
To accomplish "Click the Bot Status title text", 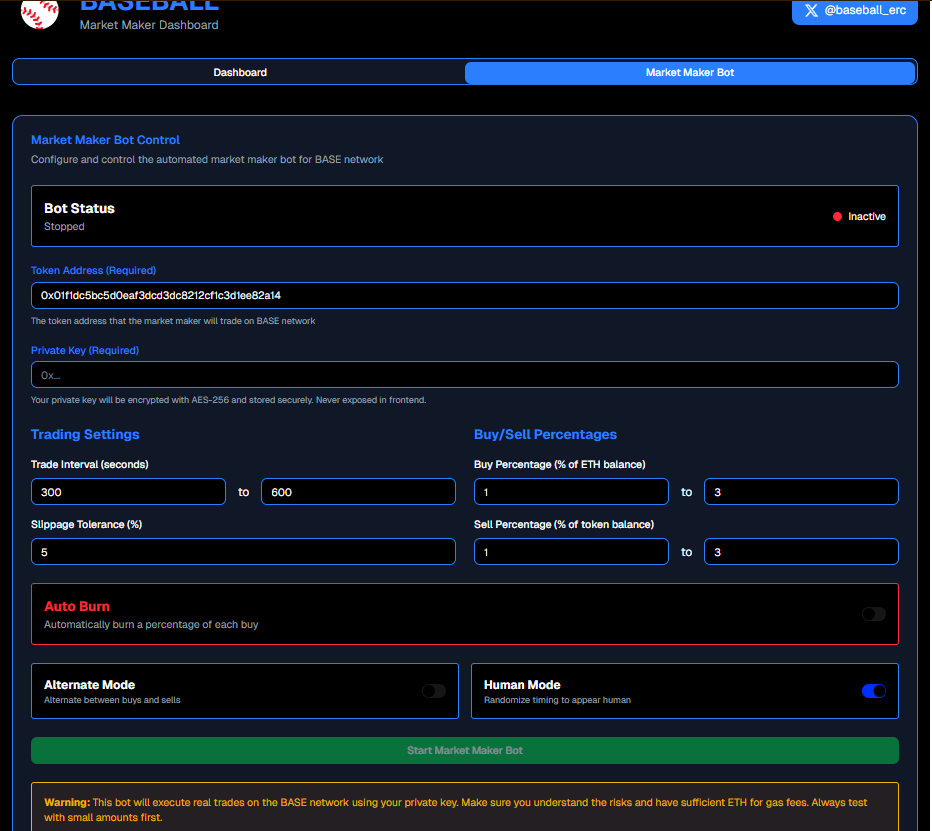I will pyautogui.click(x=79, y=209).
